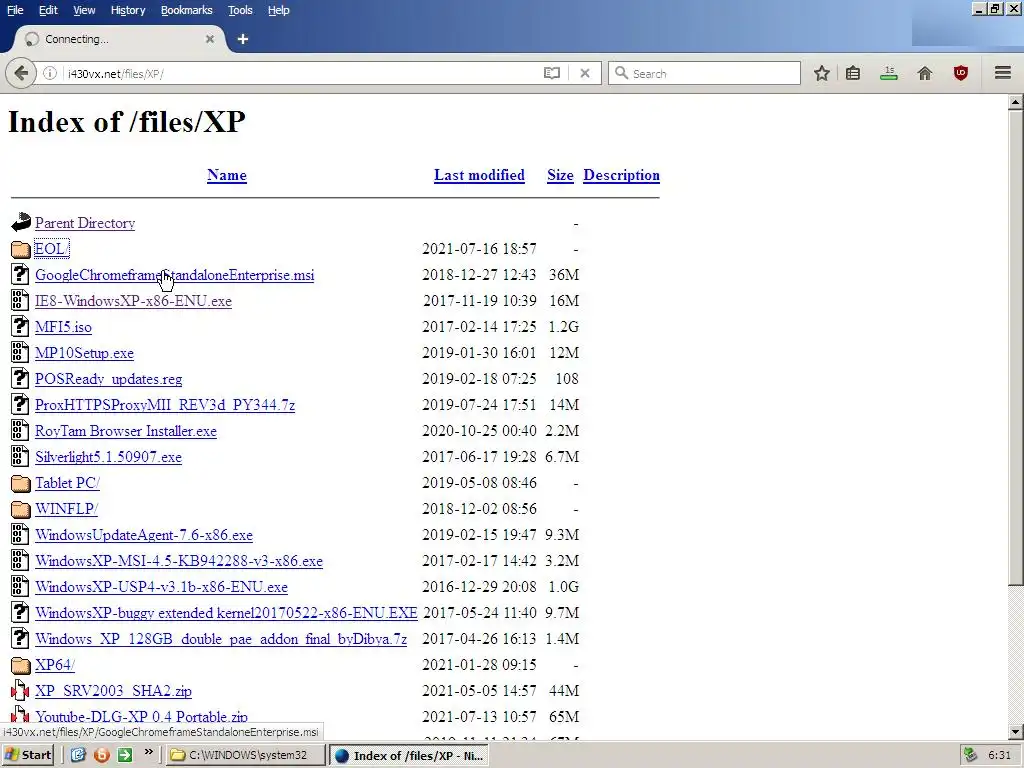
Task: Click the compressed icon beside XP_SRV2003_SHA2.zip
Action: coord(20,690)
